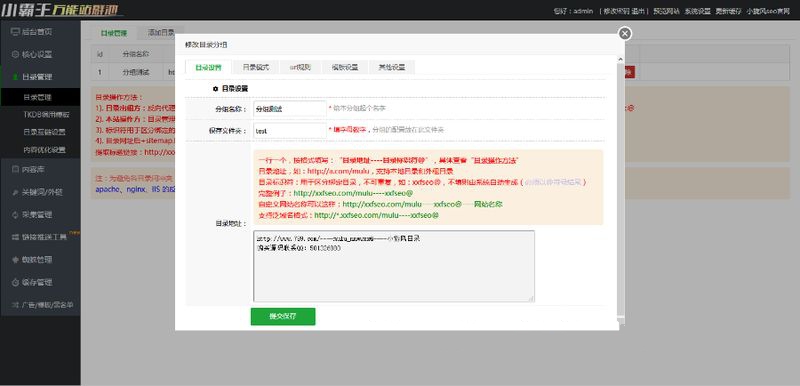Open the TKDB调用模板 submenu item

tap(40, 115)
